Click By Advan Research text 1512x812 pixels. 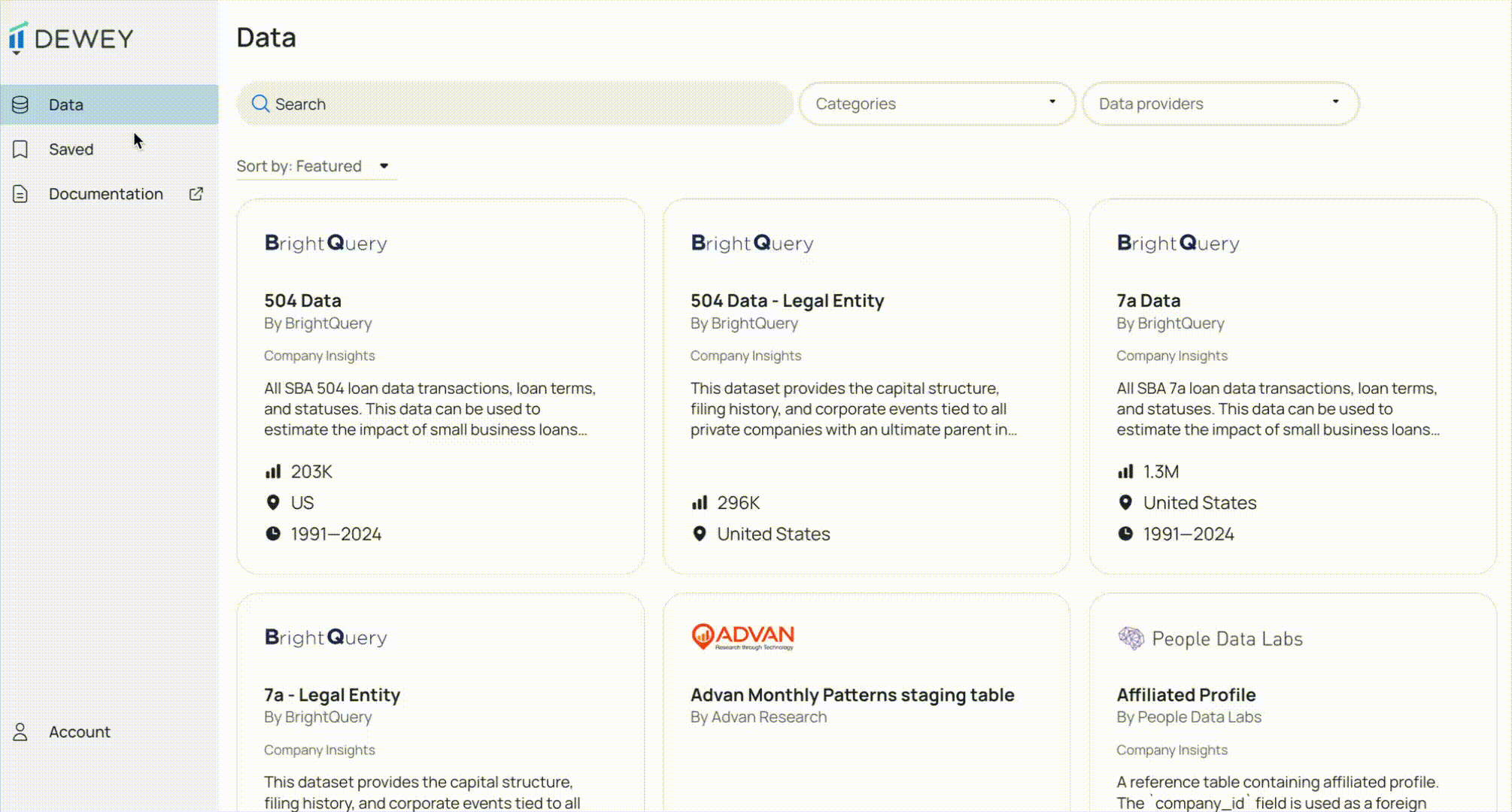pyautogui.click(x=758, y=717)
